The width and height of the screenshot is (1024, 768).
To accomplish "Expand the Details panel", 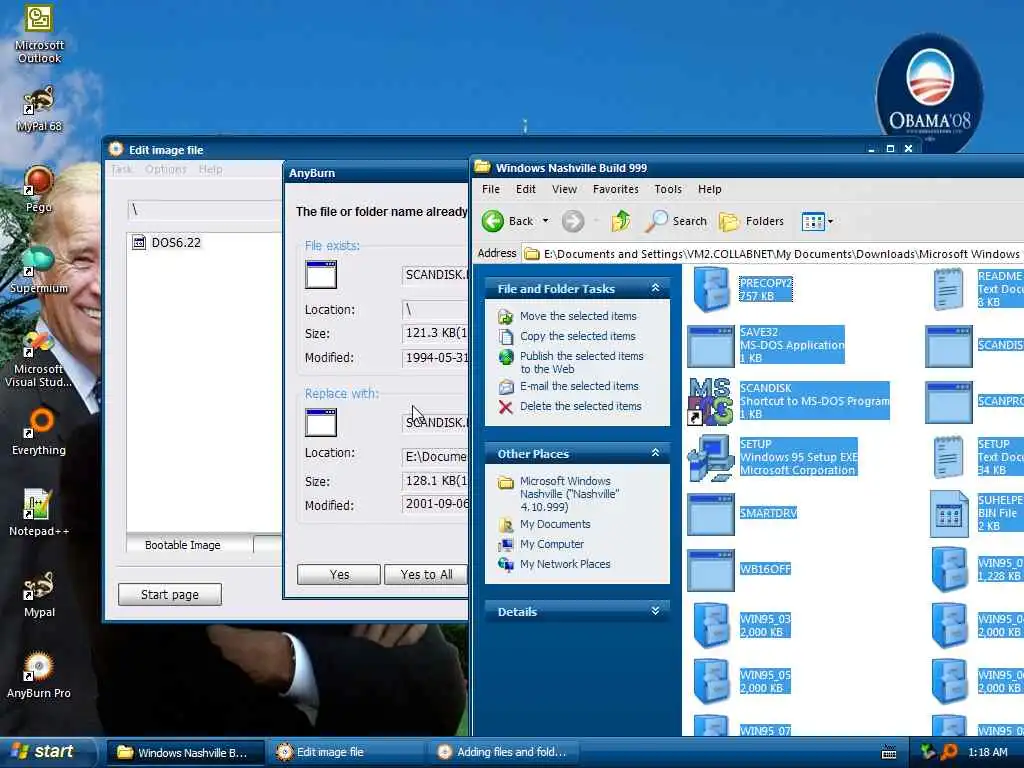I will (x=655, y=611).
